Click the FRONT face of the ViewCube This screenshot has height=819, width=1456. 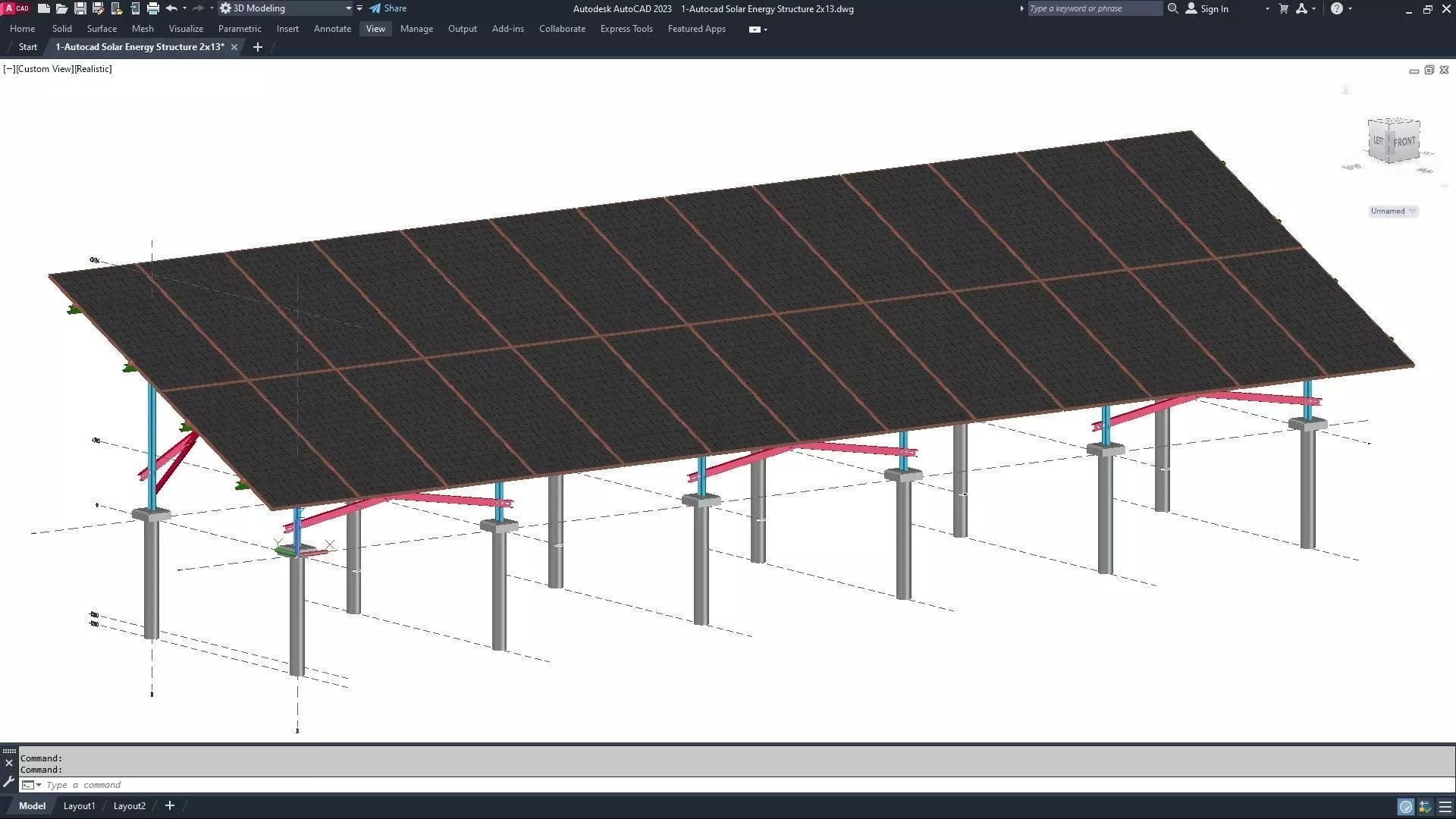(x=1404, y=142)
